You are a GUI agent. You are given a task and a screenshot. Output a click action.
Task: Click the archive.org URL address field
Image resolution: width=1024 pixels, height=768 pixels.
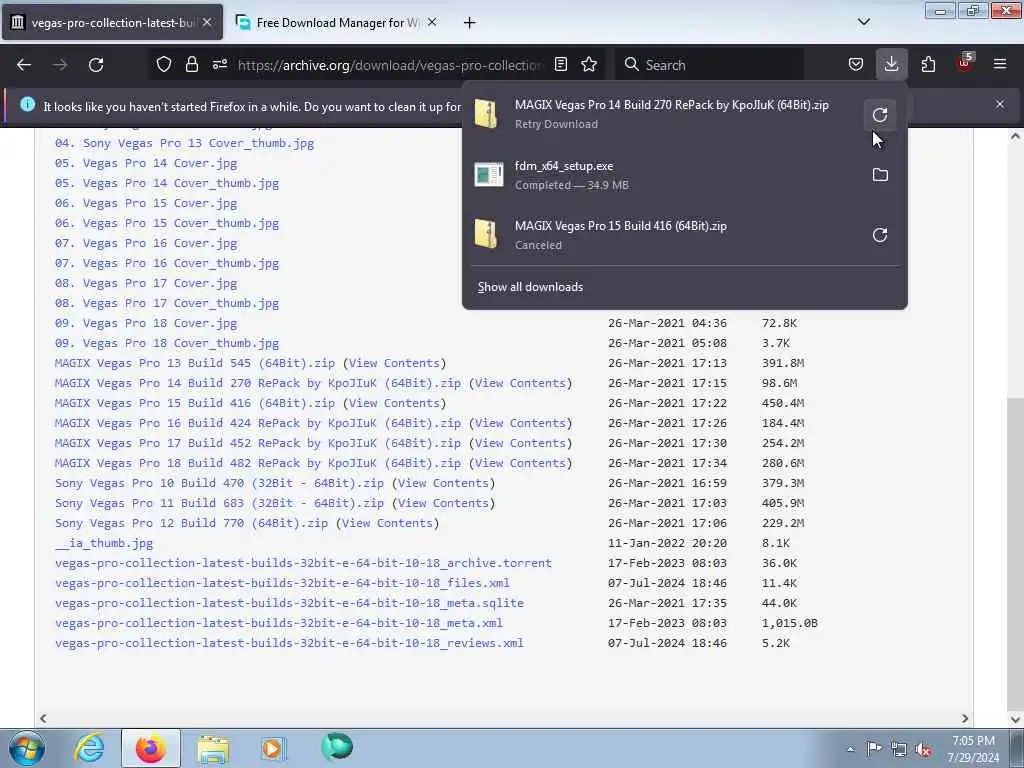[x=390, y=65]
